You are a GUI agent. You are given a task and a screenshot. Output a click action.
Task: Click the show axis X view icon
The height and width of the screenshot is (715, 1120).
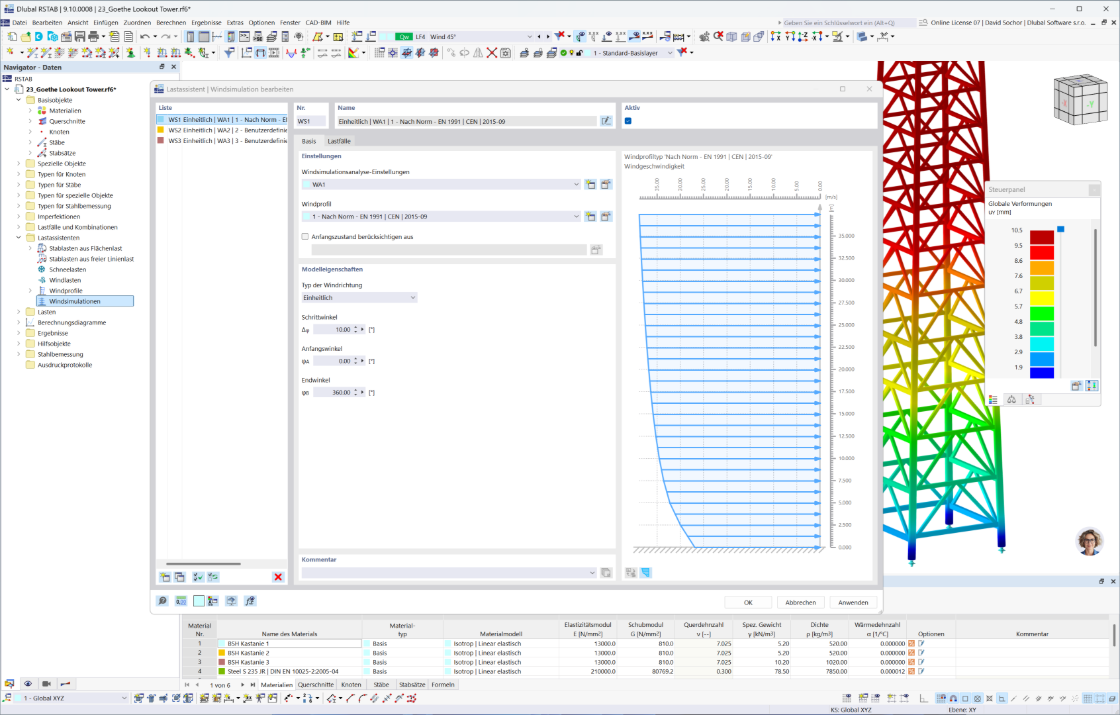[x=776, y=36]
